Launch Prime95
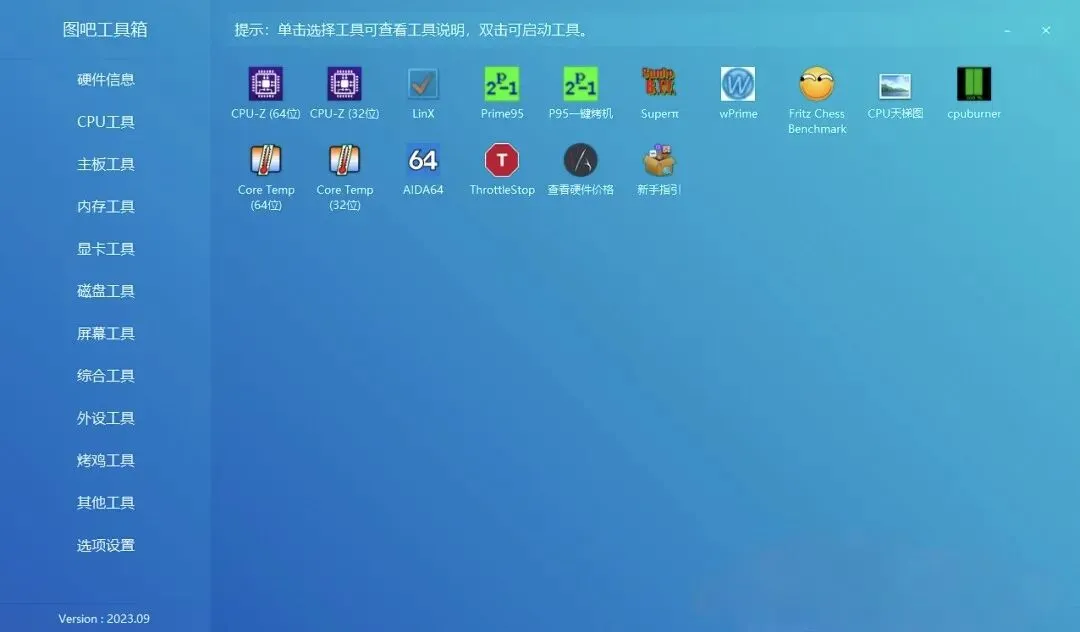The height and width of the screenshot is (632, 1080). point(501,86)
